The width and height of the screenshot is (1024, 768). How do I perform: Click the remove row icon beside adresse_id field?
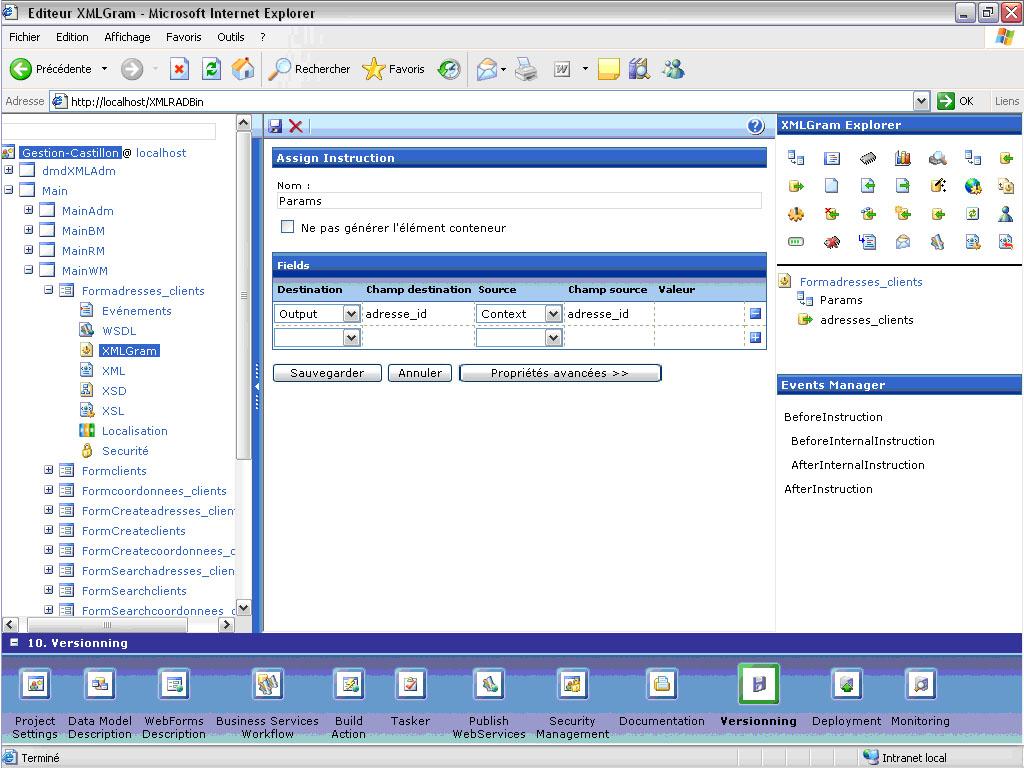pos(755,314)
